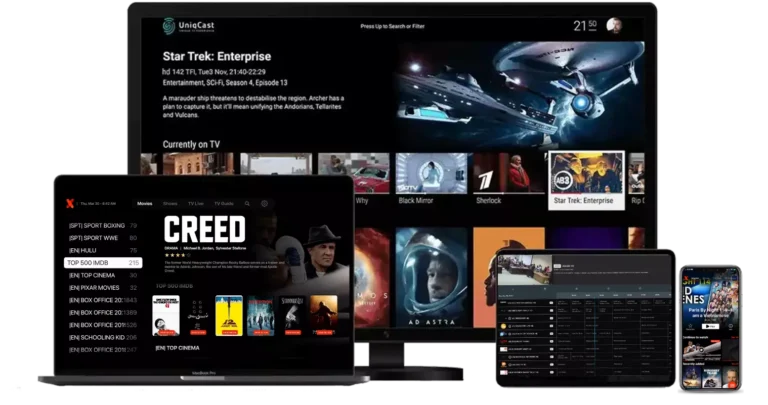Open search icon in the laptop app
Viewport: 768px width, 405px height.
[247, 204]
